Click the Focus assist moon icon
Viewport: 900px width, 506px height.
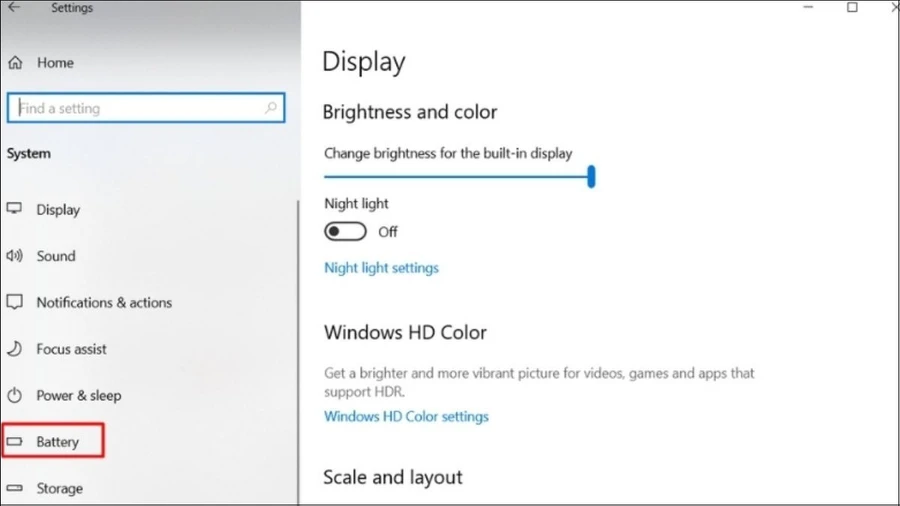click(15, 348)
